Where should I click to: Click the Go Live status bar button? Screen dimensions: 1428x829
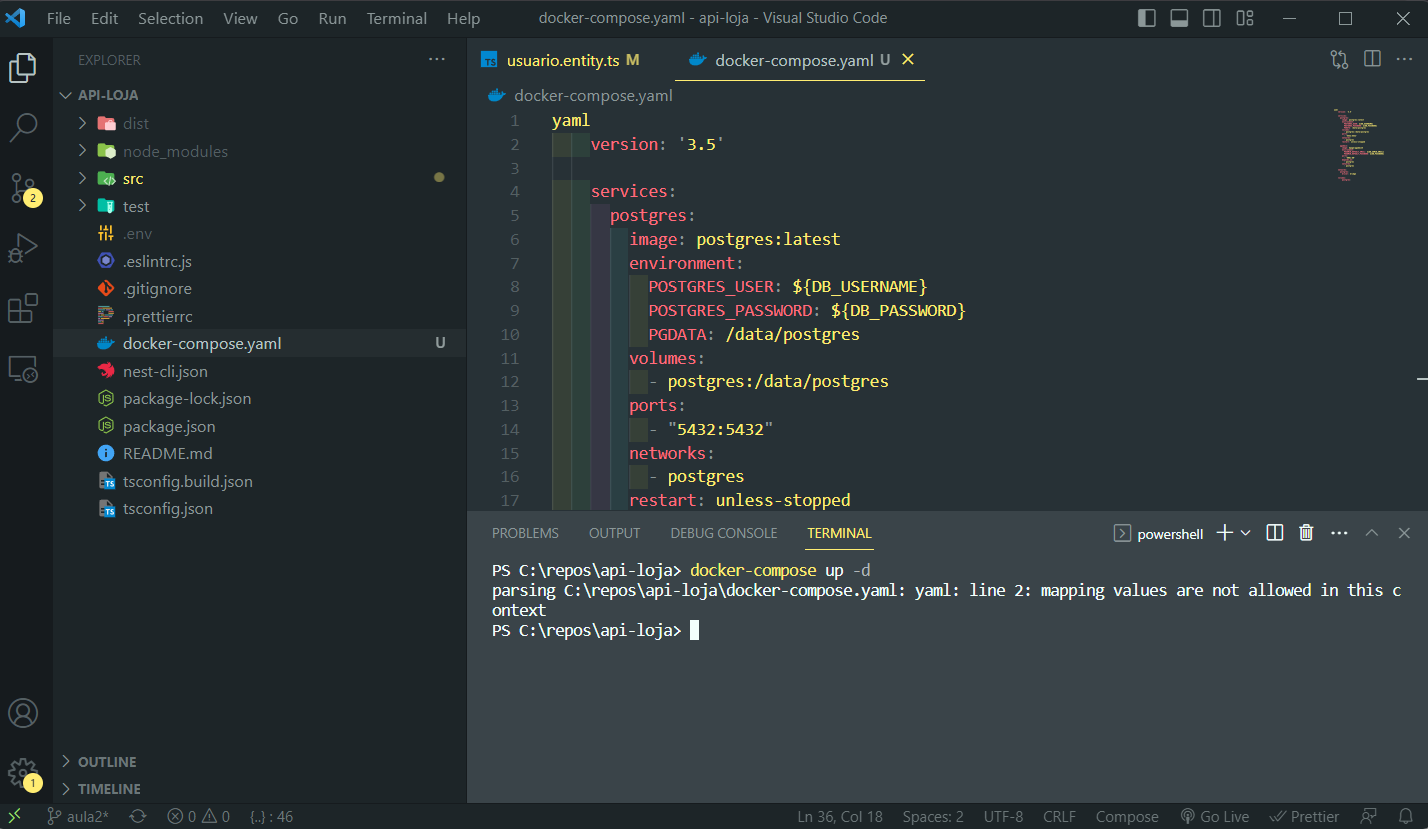pyautogui.click(x=1215, y=816)
